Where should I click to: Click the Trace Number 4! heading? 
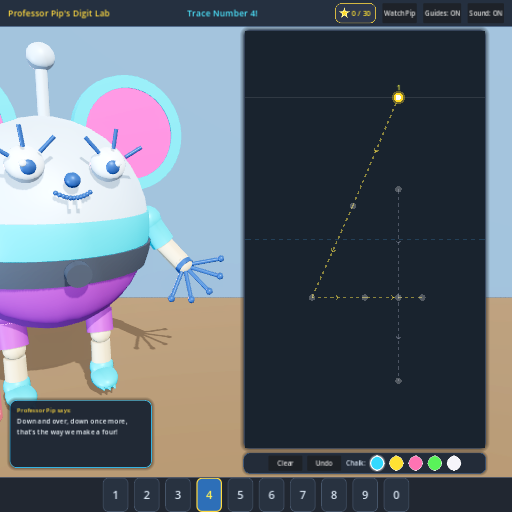pyautogui.click(x=222, y=13)
